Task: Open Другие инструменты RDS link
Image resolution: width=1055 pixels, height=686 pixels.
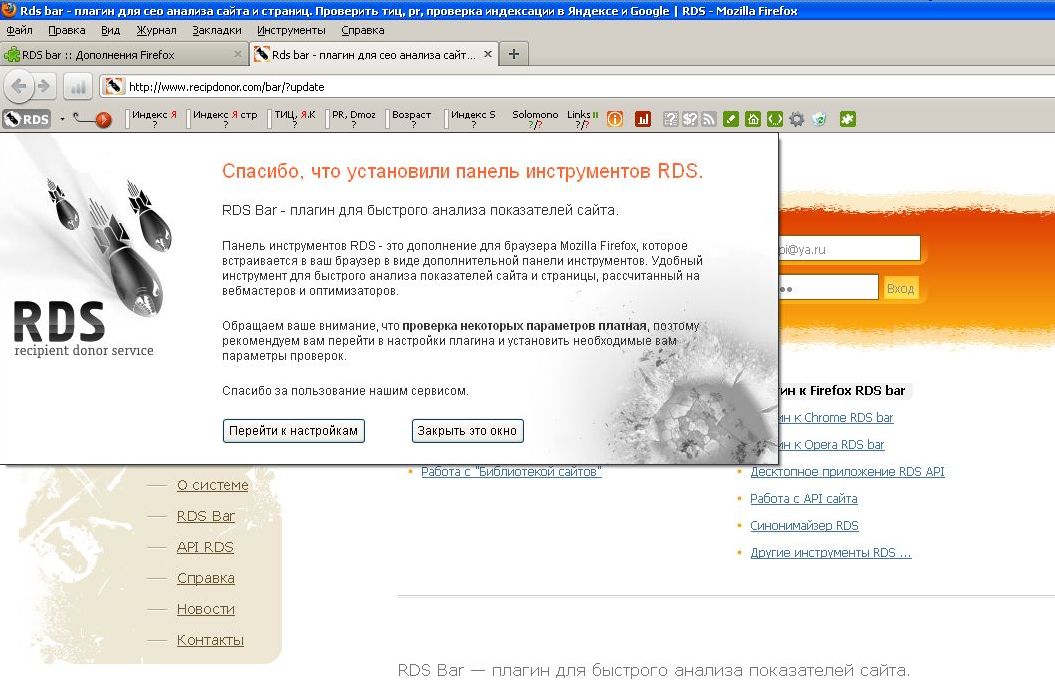Action: (830, 552)
